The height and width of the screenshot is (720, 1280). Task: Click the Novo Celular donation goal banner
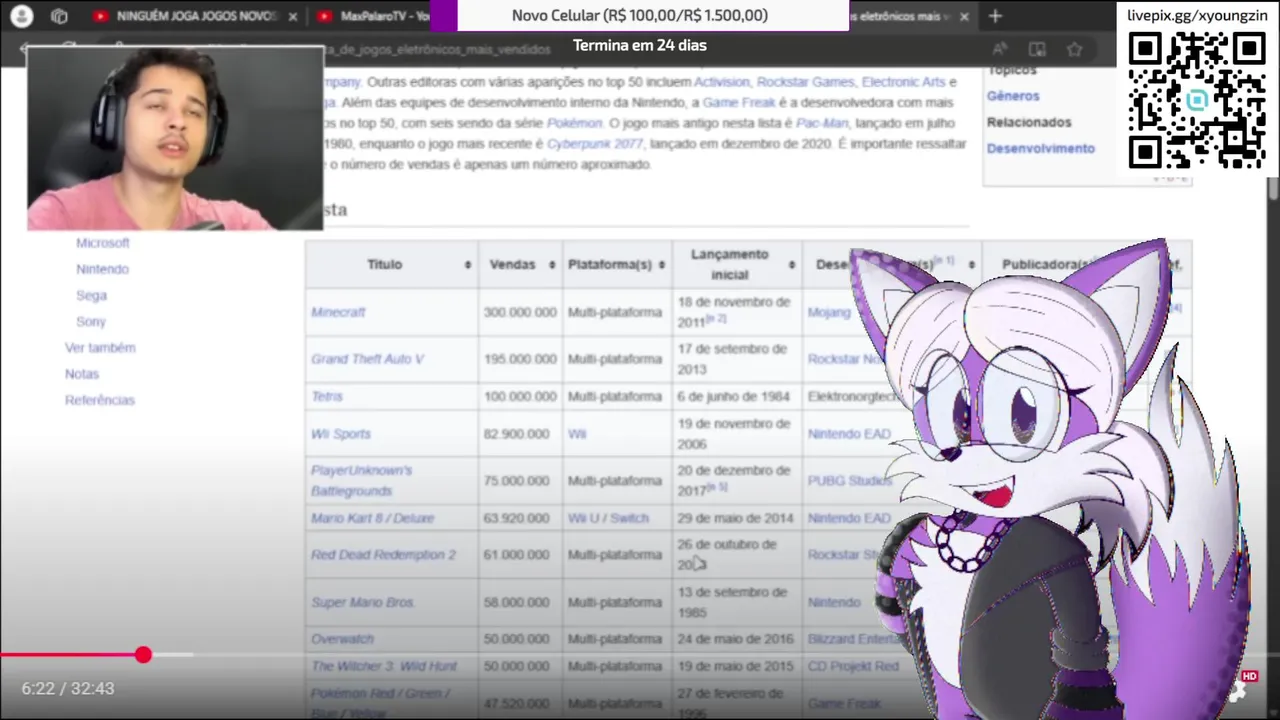point(640,16)
